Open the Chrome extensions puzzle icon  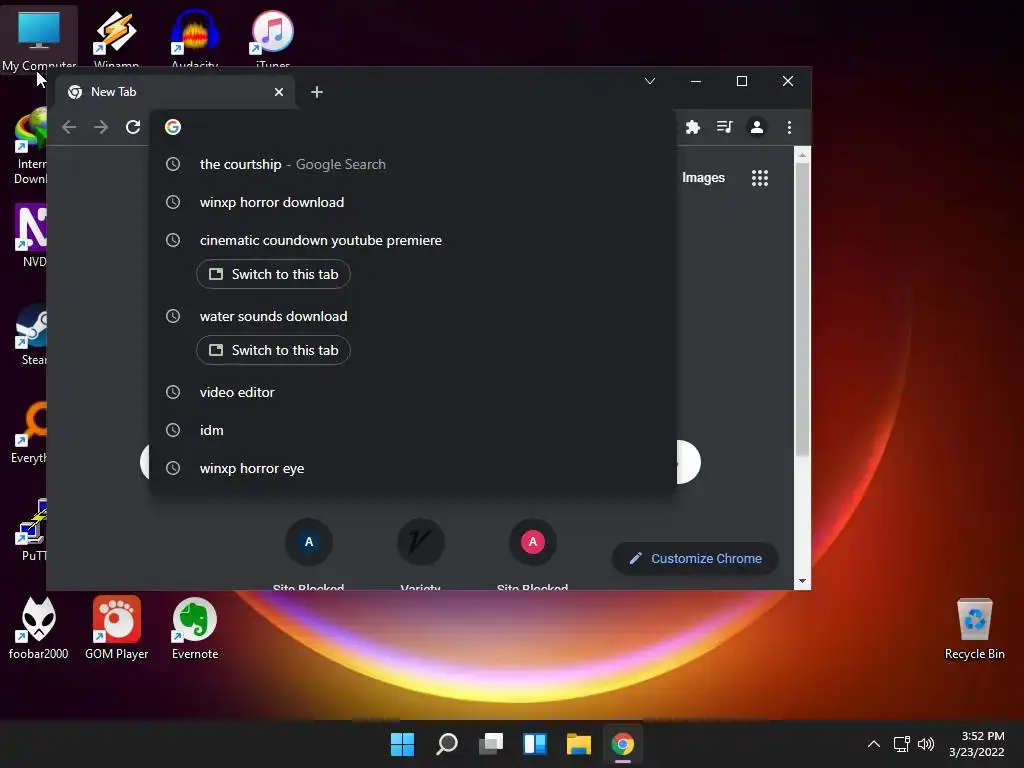[692, 127]
